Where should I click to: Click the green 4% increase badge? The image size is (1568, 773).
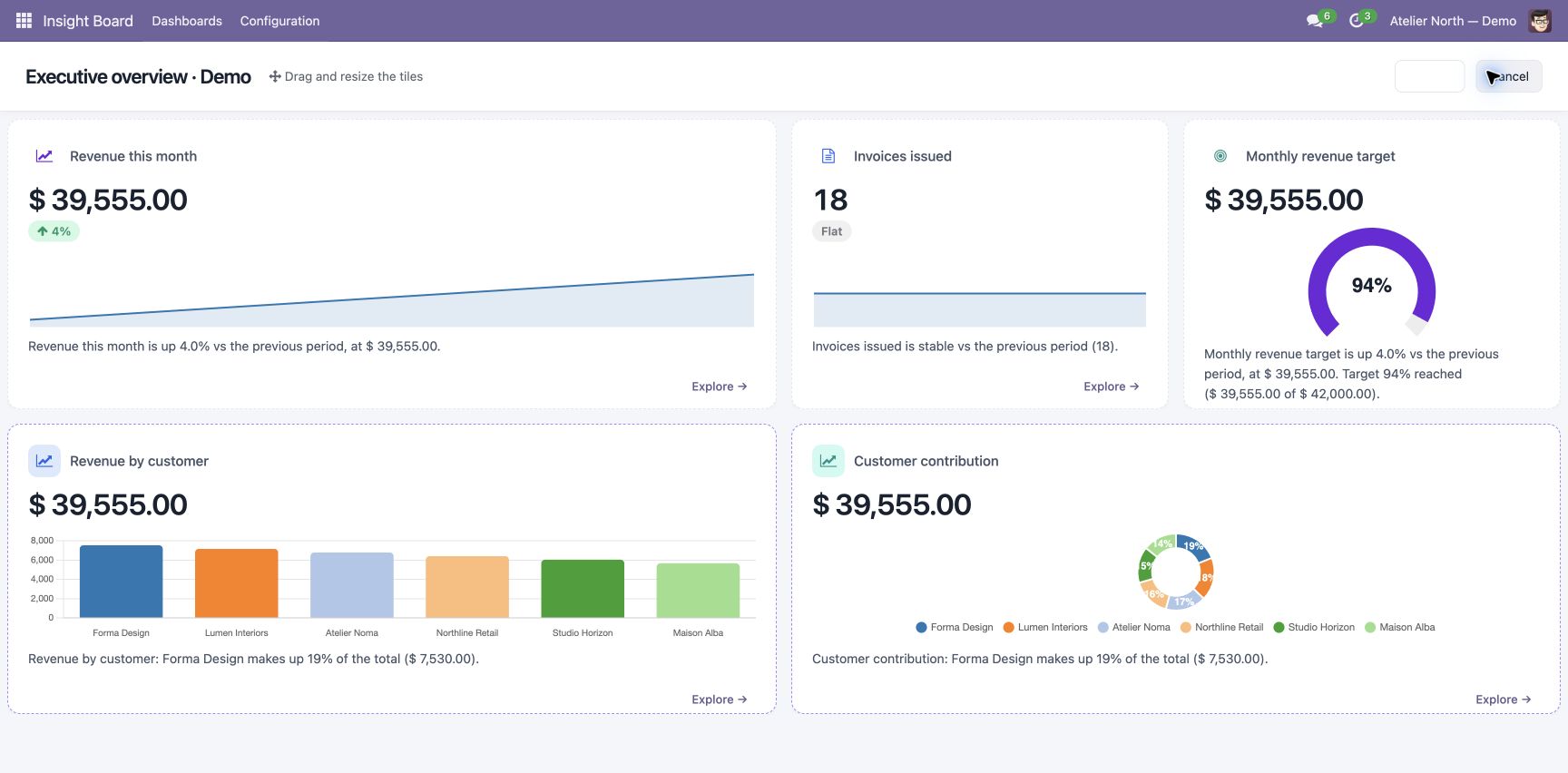54,231
